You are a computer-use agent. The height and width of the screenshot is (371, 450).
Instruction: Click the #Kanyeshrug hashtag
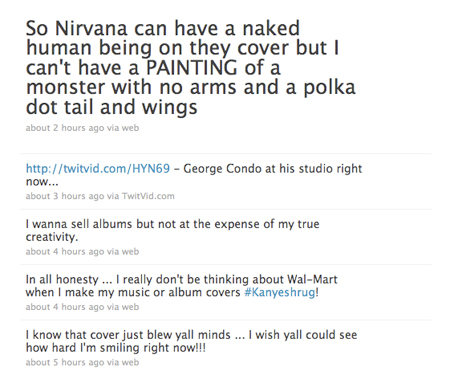pos(280,292)
